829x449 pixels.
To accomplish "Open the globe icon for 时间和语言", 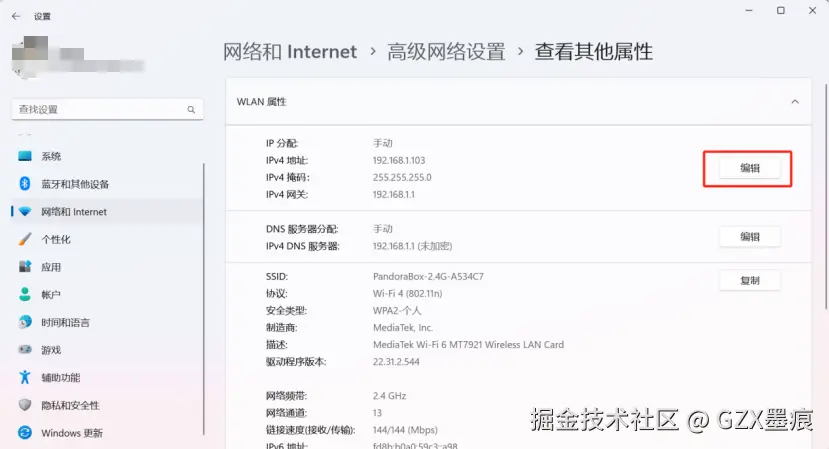I will [x=25, y=322].
